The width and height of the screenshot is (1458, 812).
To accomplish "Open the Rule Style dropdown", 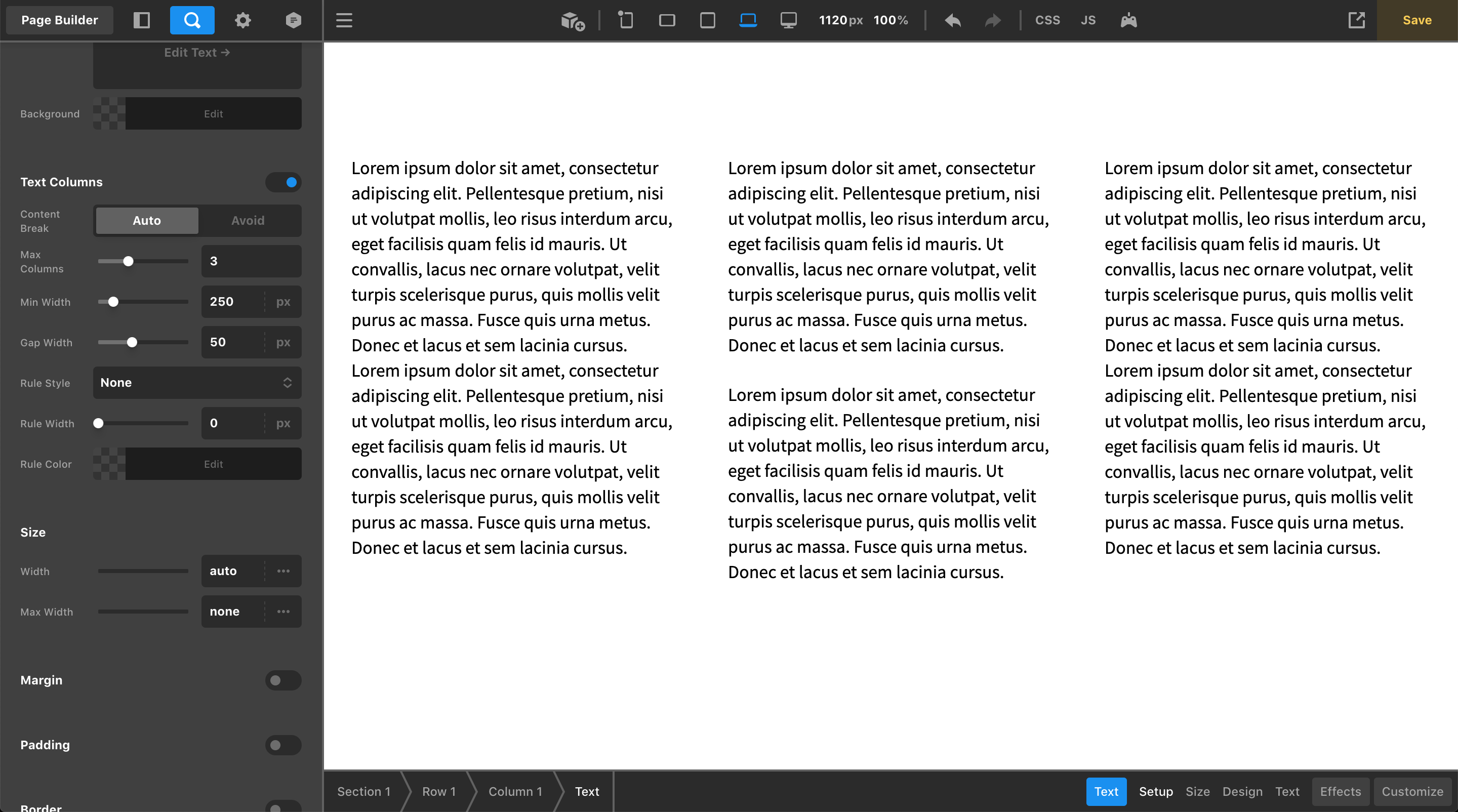I will 197,383.
